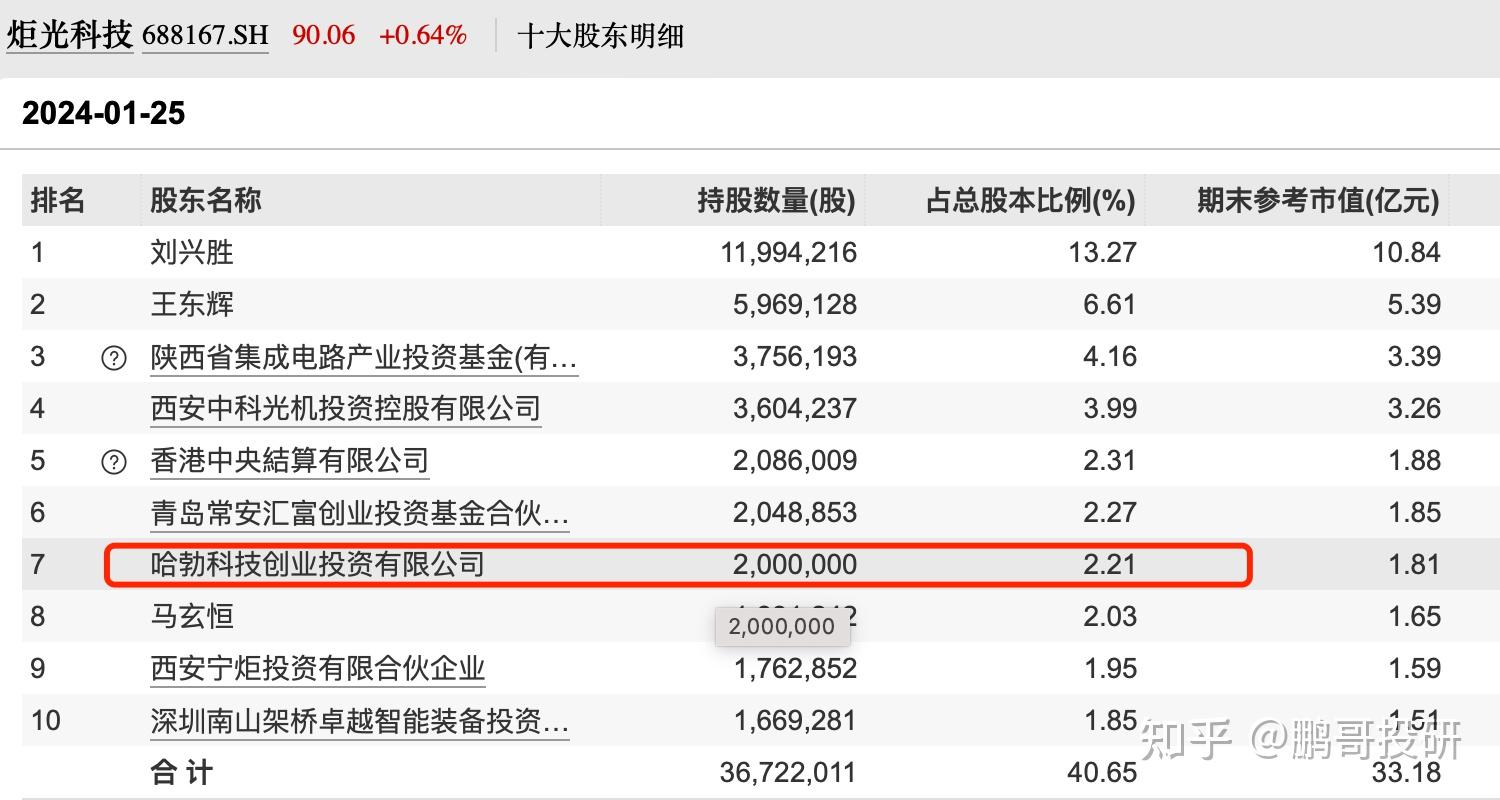
Task: Open shareholder link 西安中科光机投资控股有限公司
Action: pyautogui.click(x=345, y=408)
